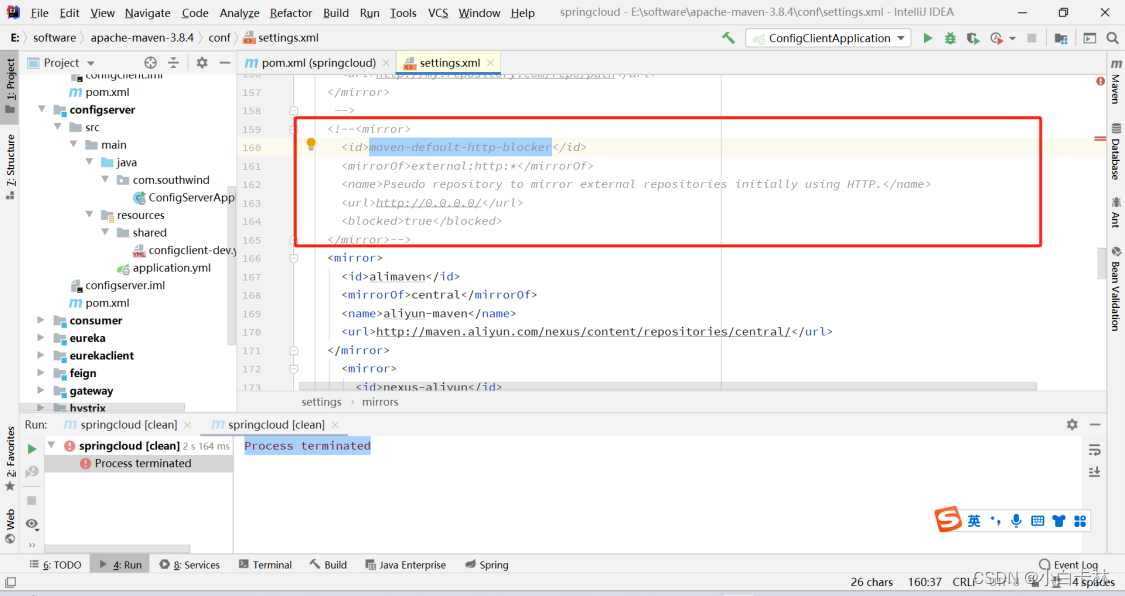Open the Spring tool window button

pyautogui.click(x=486, y=564)
